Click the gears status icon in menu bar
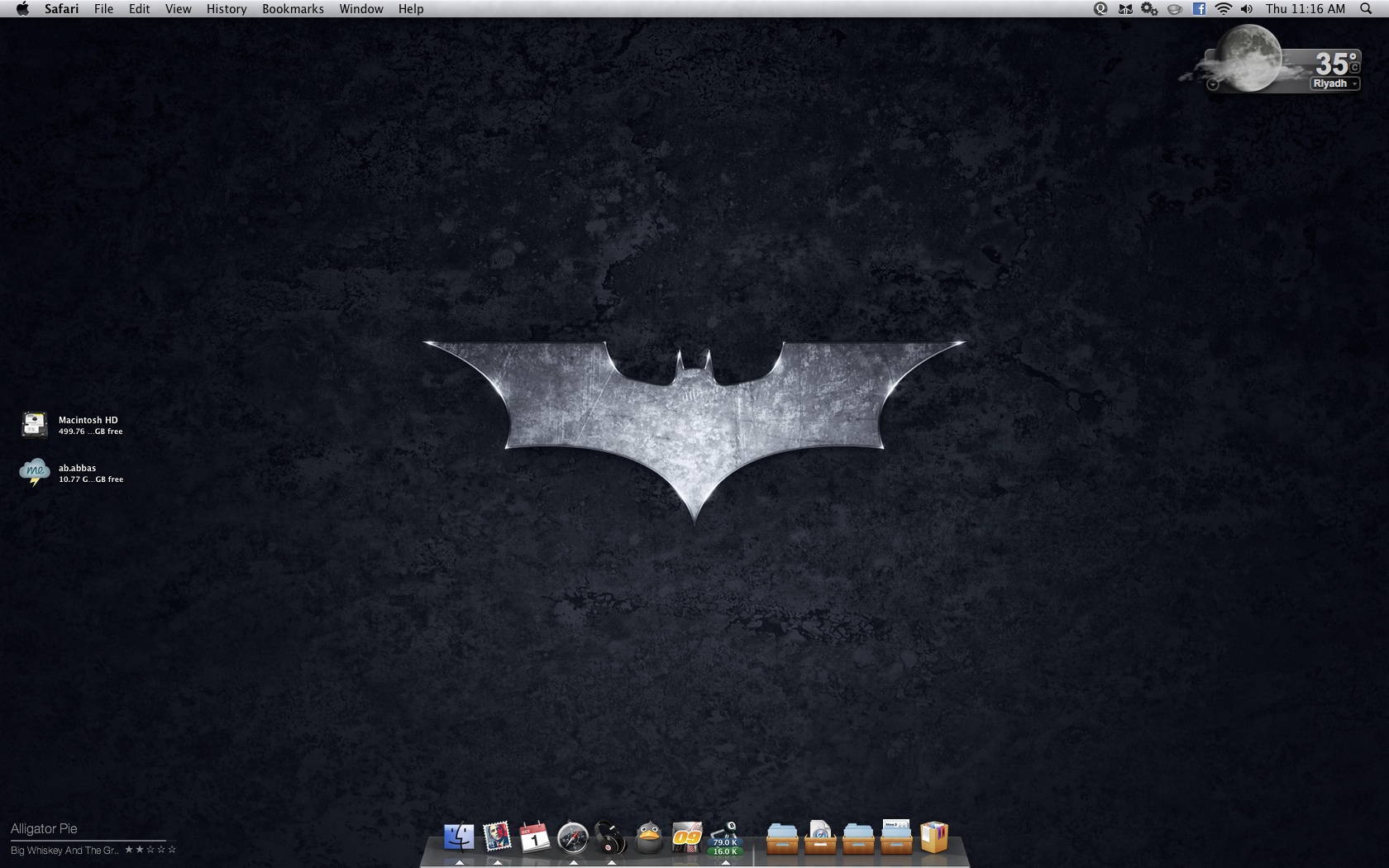The height and width of the screenshot is (868, 1389). (x=1149, y=9)
